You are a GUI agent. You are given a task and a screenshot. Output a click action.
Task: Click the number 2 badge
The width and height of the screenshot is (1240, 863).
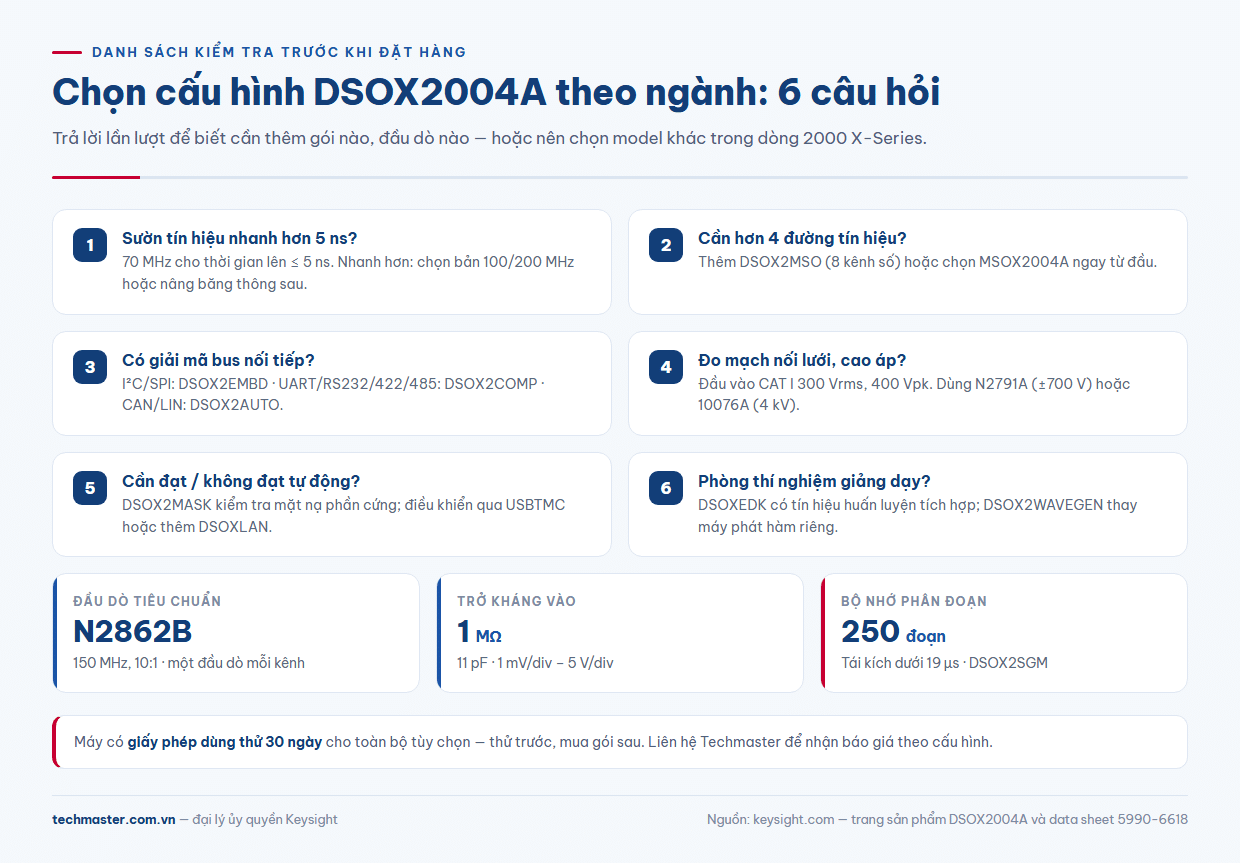coord(666,245)
